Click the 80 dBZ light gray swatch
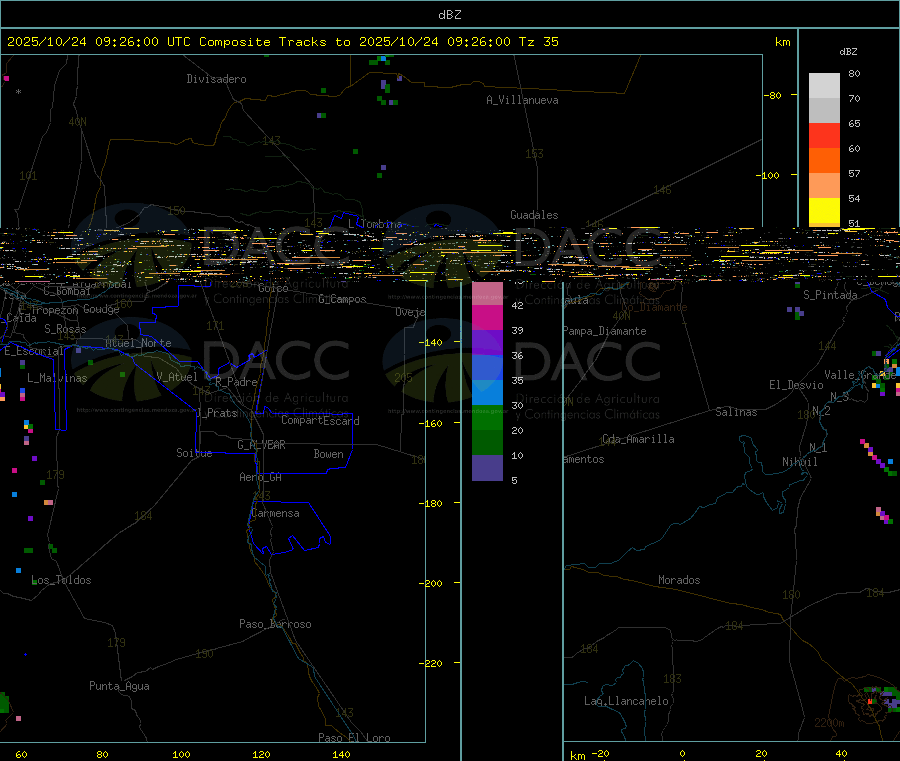900x761 pixels. [824, 86]
